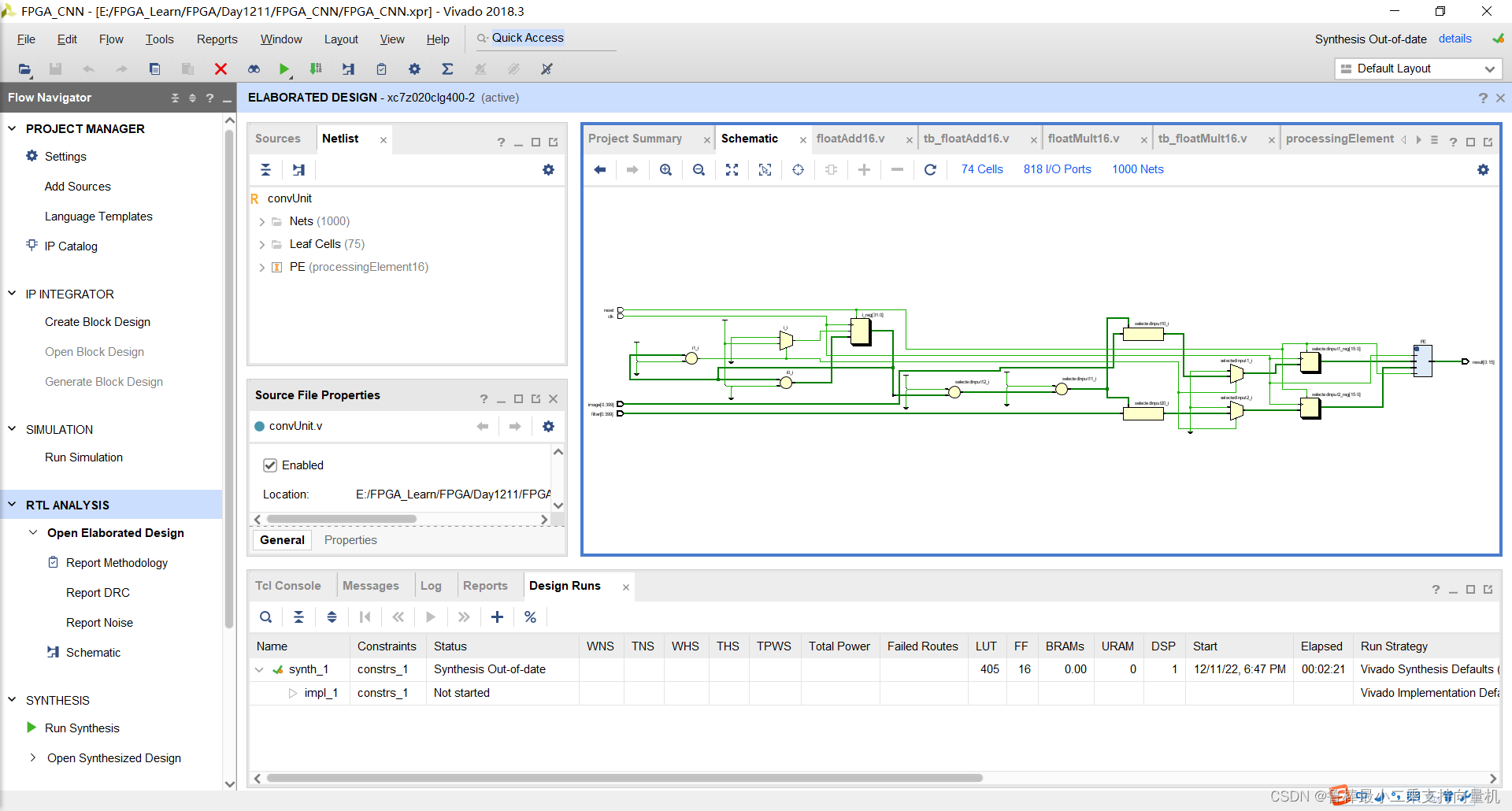Viewport: 1512px width, 811px height.
Task: Regenerate the schematic with refresh icon
Action: [x=930, y=169]
